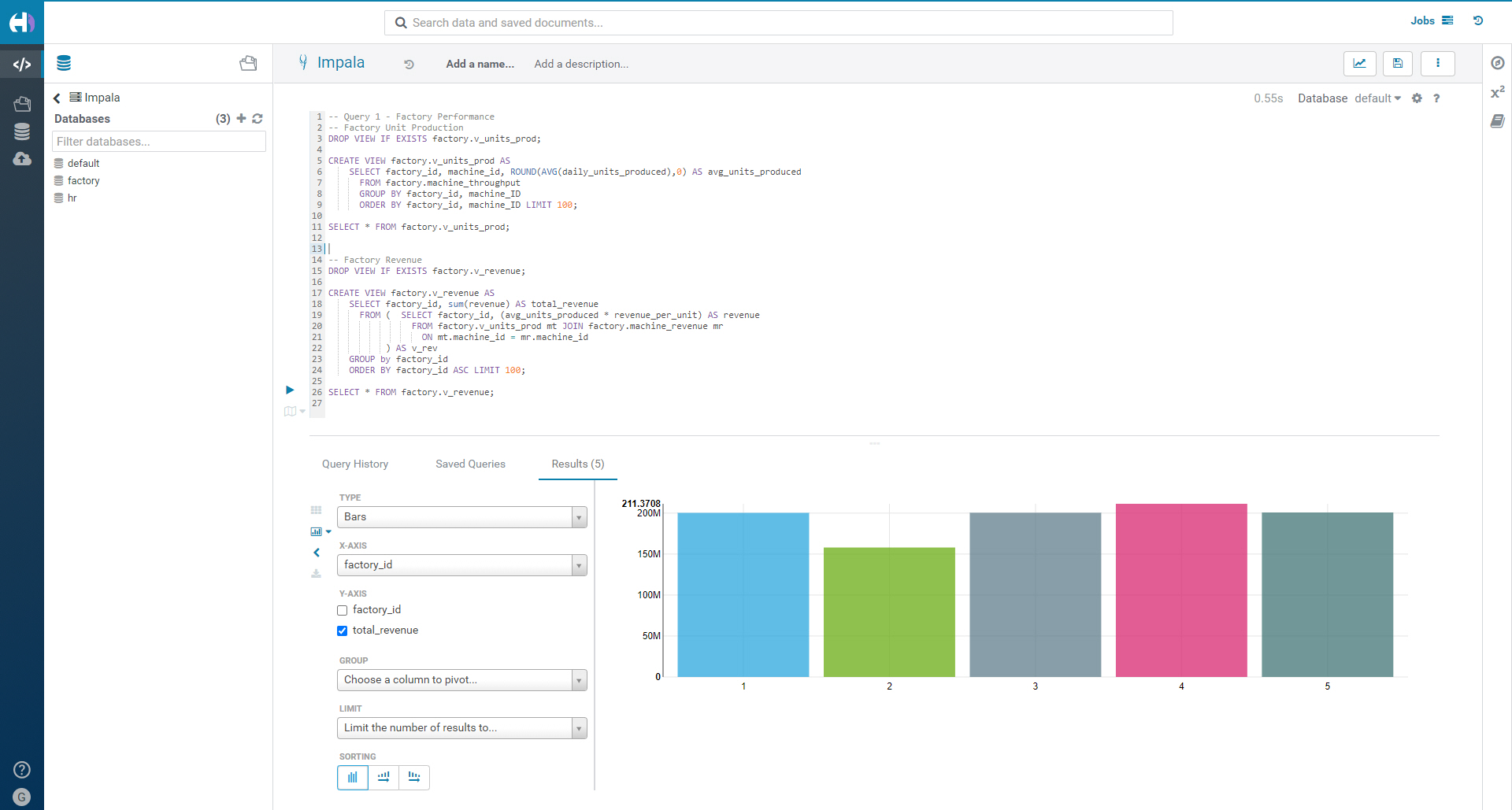The height and width of the screenshot is (810, 1512).
Task: Switch to Saved Queries tab
Action: coord(470,464)
